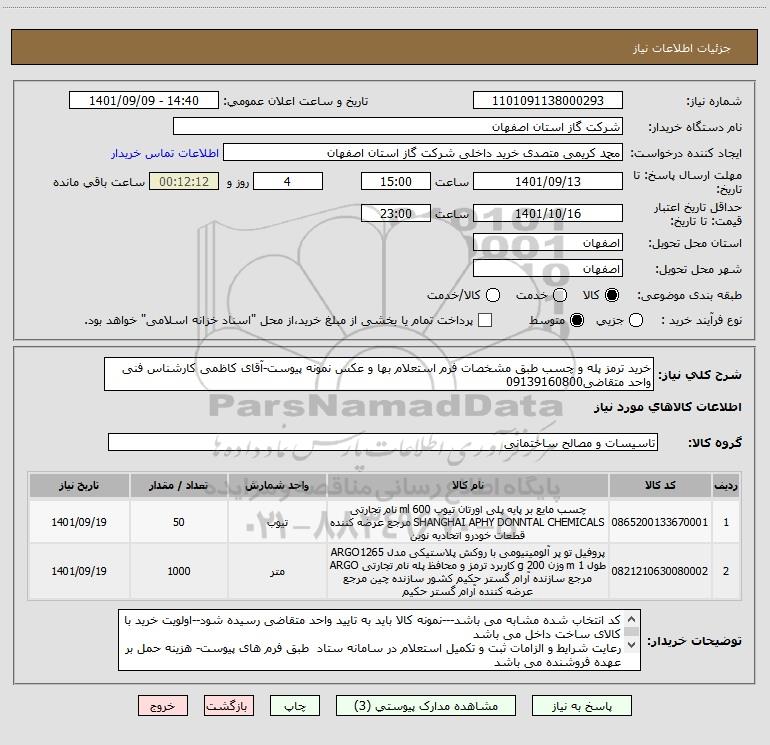
Task: Click the خروج exit button
Action: pos(163,706)
